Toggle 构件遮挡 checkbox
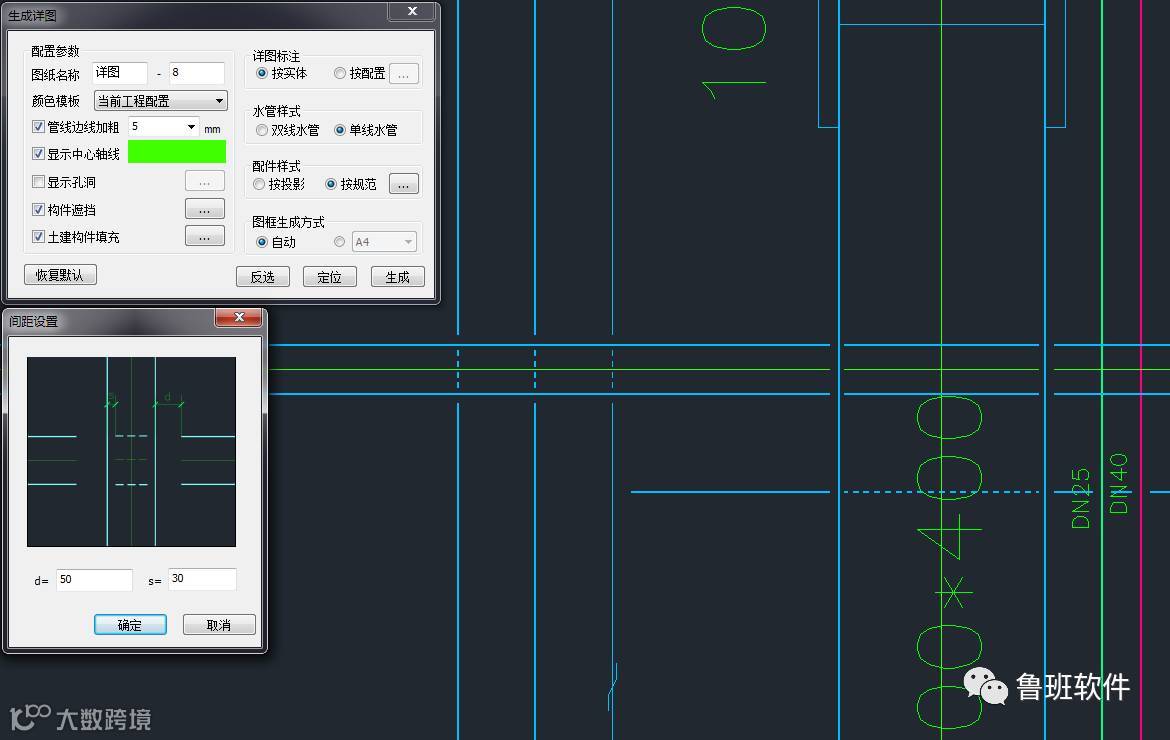 pyautogui.click(x=38, y=210)
